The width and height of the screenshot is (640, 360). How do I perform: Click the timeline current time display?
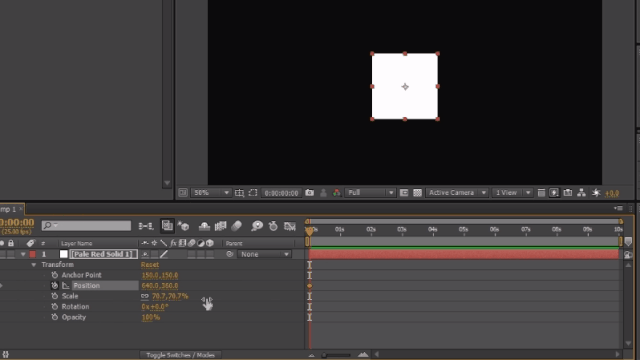(17, 223)
